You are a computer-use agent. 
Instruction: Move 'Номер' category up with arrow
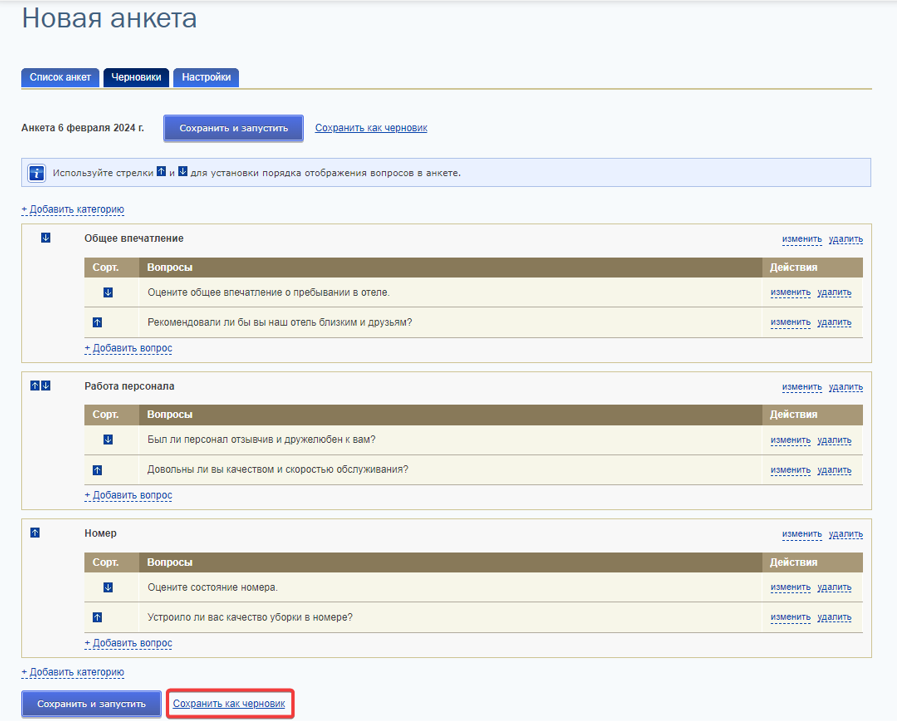(35, 533)
